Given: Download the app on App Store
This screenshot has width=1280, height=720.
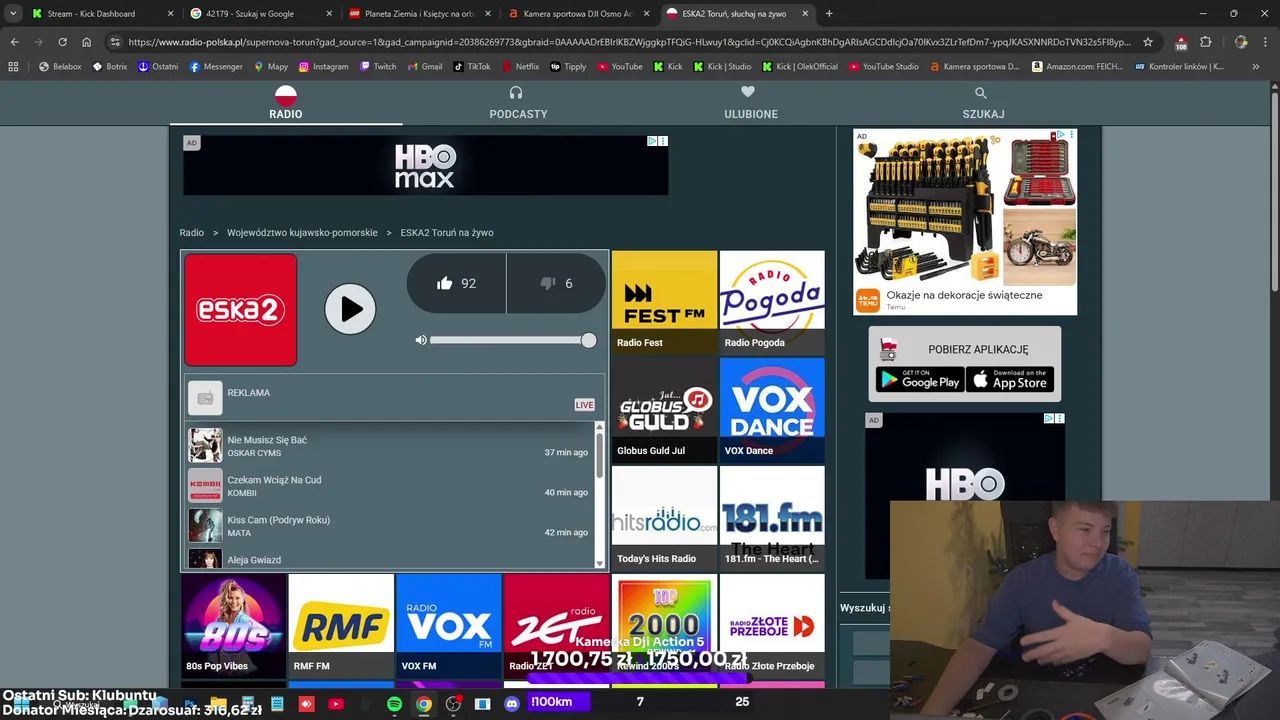Looking at the screenshot, I should pyautogui.click(x=1010, y=379).
